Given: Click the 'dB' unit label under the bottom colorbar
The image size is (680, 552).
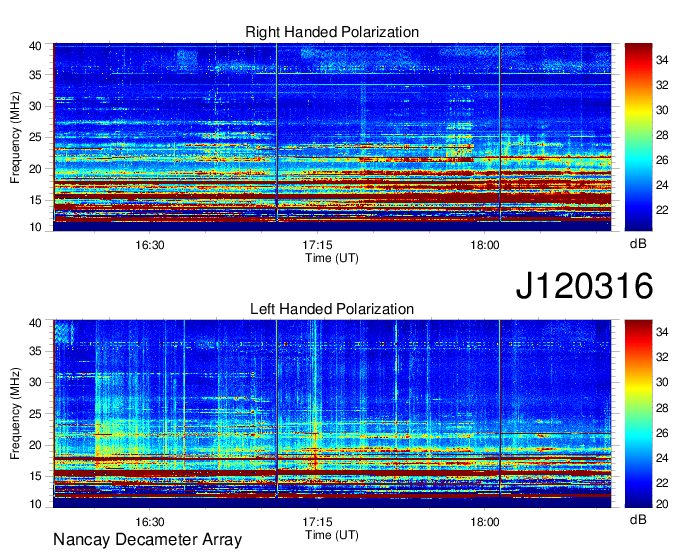Looking at the screenshot, I should [x=638, y=520].
